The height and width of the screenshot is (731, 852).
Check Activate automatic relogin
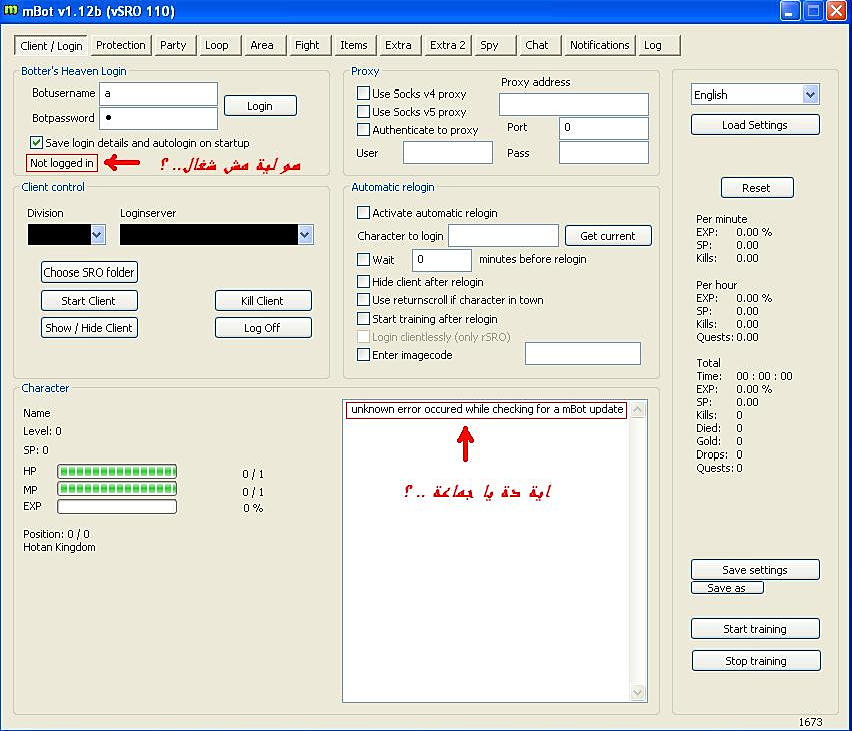pyautogui.click(x=363, y=213)
